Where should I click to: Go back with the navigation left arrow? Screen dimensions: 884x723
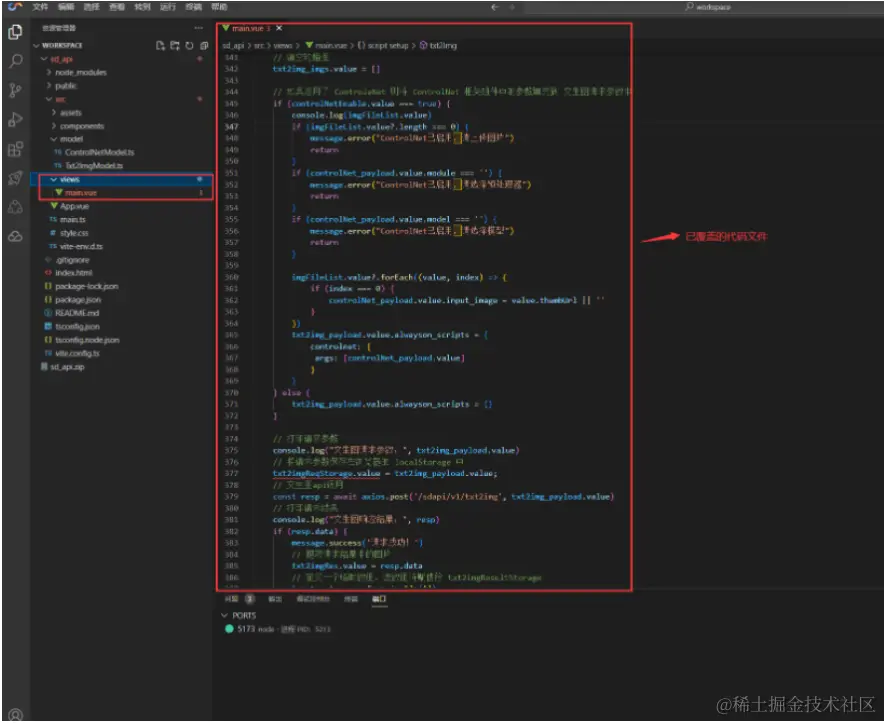click(x=494, y=7)
